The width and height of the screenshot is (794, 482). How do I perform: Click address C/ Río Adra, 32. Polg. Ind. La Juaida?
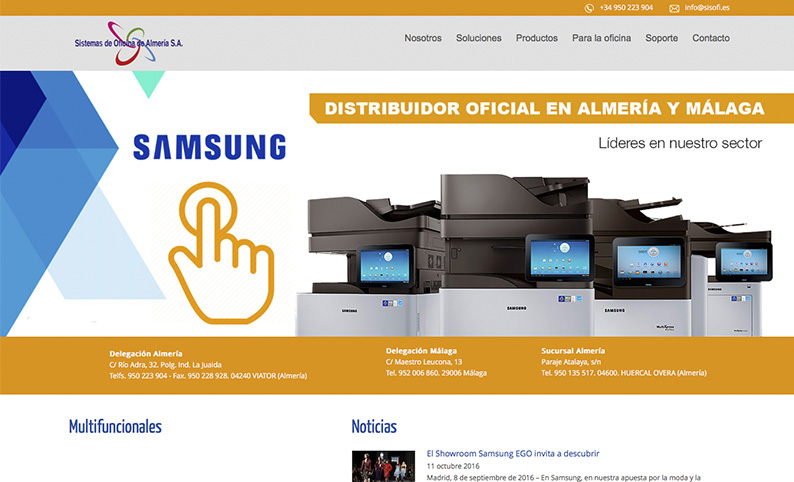coord(165,365)
